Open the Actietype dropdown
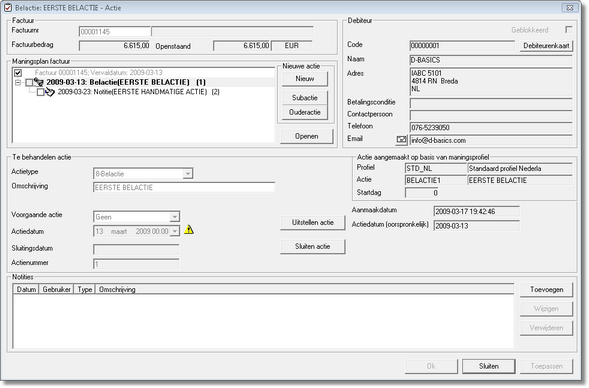This screenshot has width=589, height=388. coord(187,174)
